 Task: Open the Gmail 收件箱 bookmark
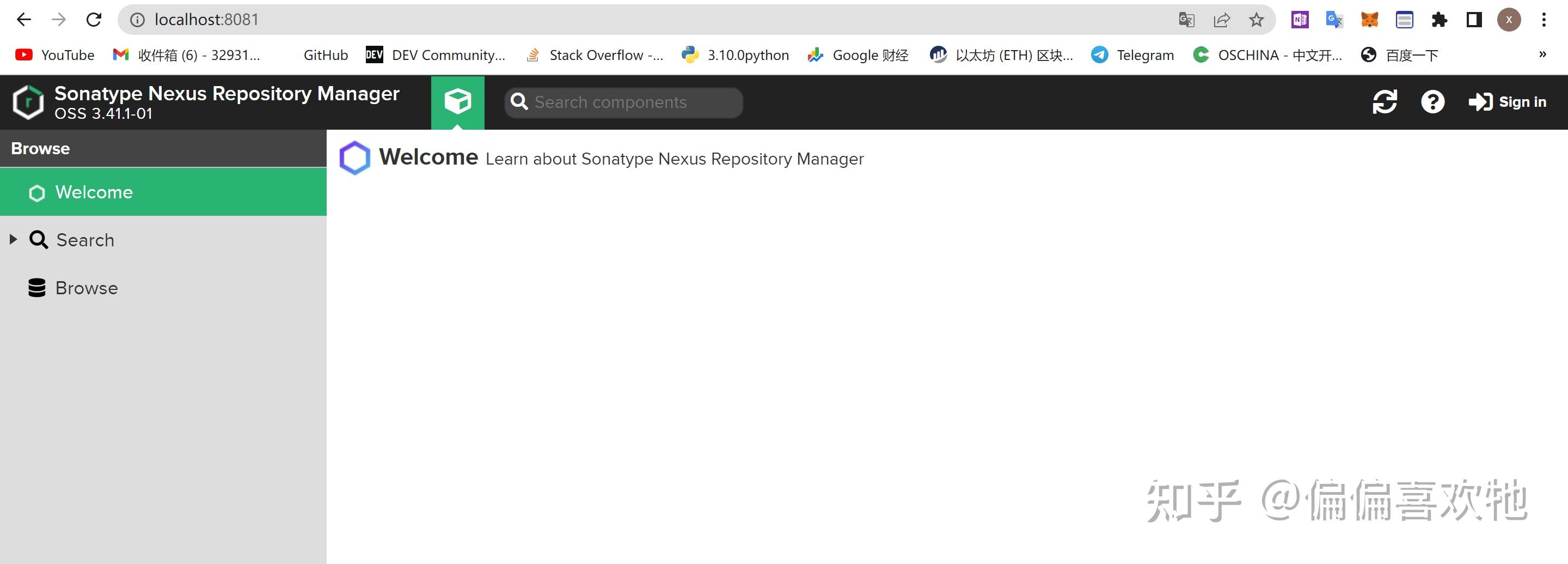(187, 55)
